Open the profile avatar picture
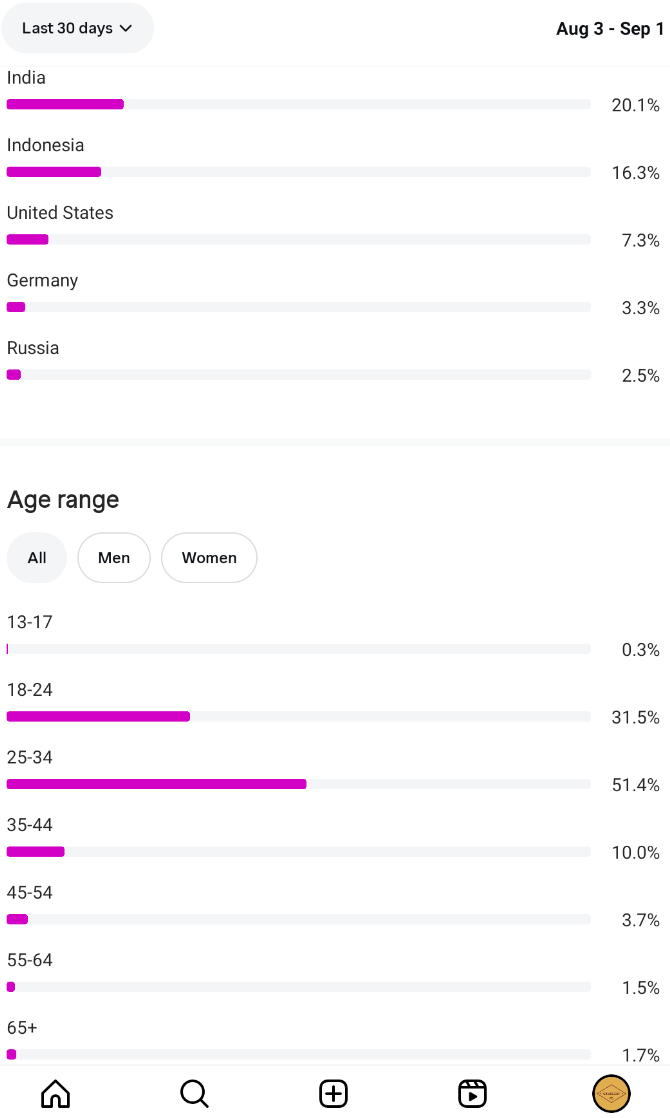 611,1093
